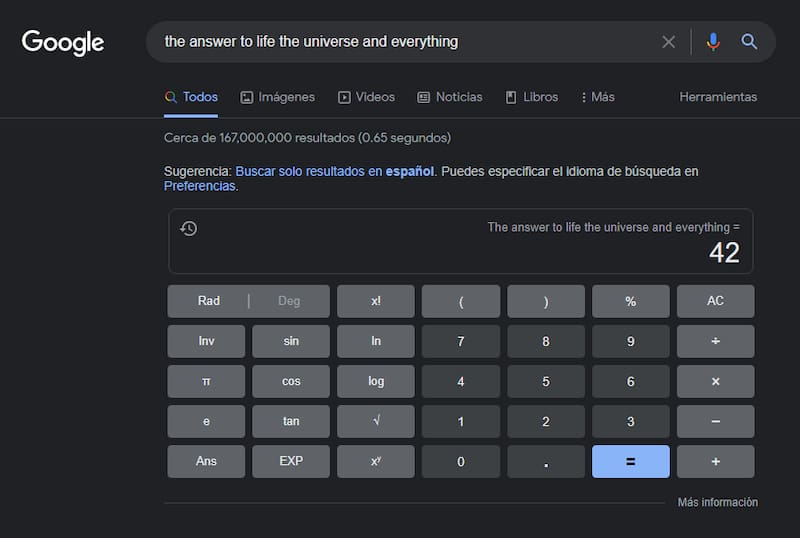Clear the search query with X icon
This screenshot has height=538, width=800.
pos(668,42)
